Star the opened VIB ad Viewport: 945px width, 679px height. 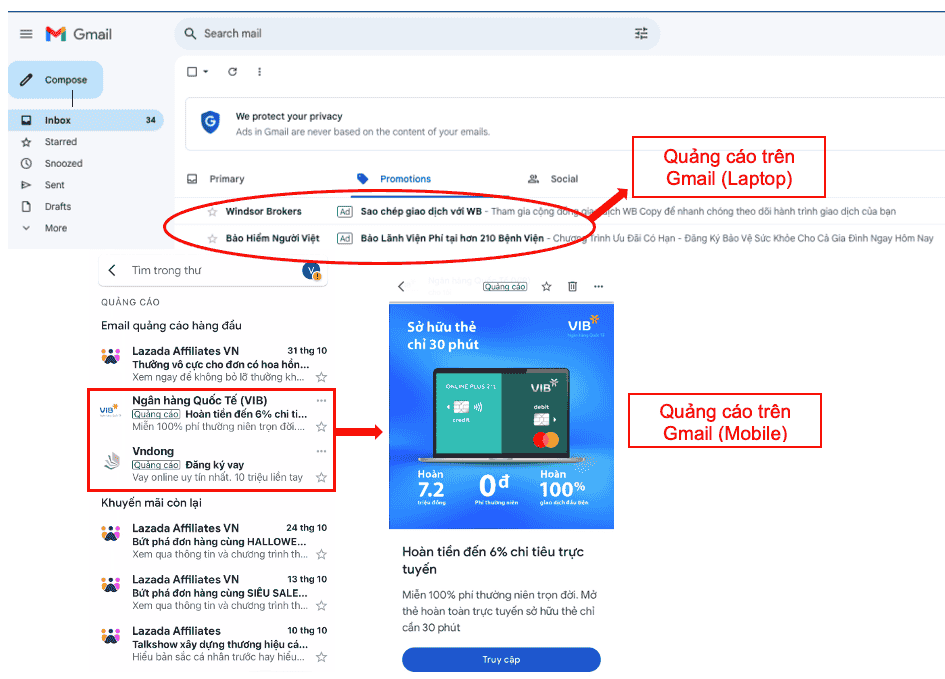tap(547, 287)
